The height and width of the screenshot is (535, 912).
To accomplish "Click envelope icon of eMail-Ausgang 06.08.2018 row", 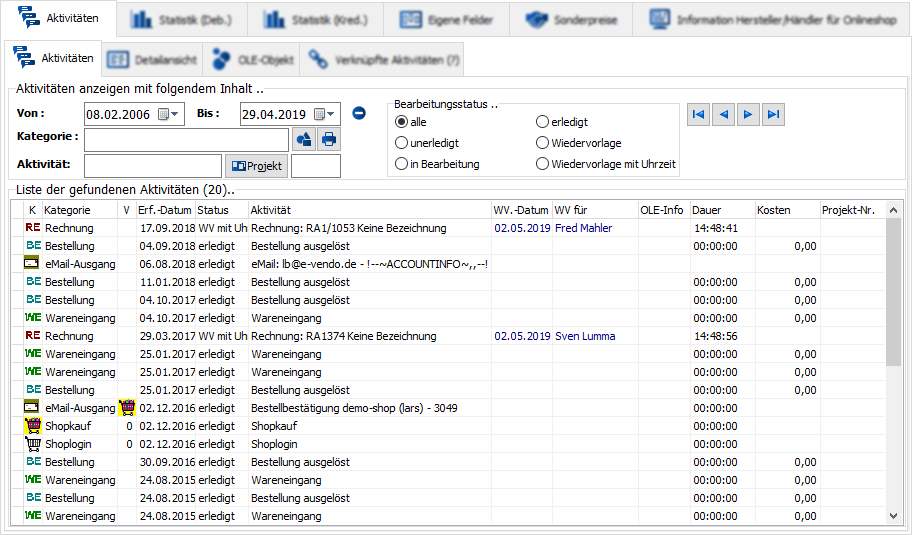I will point(31,263).
